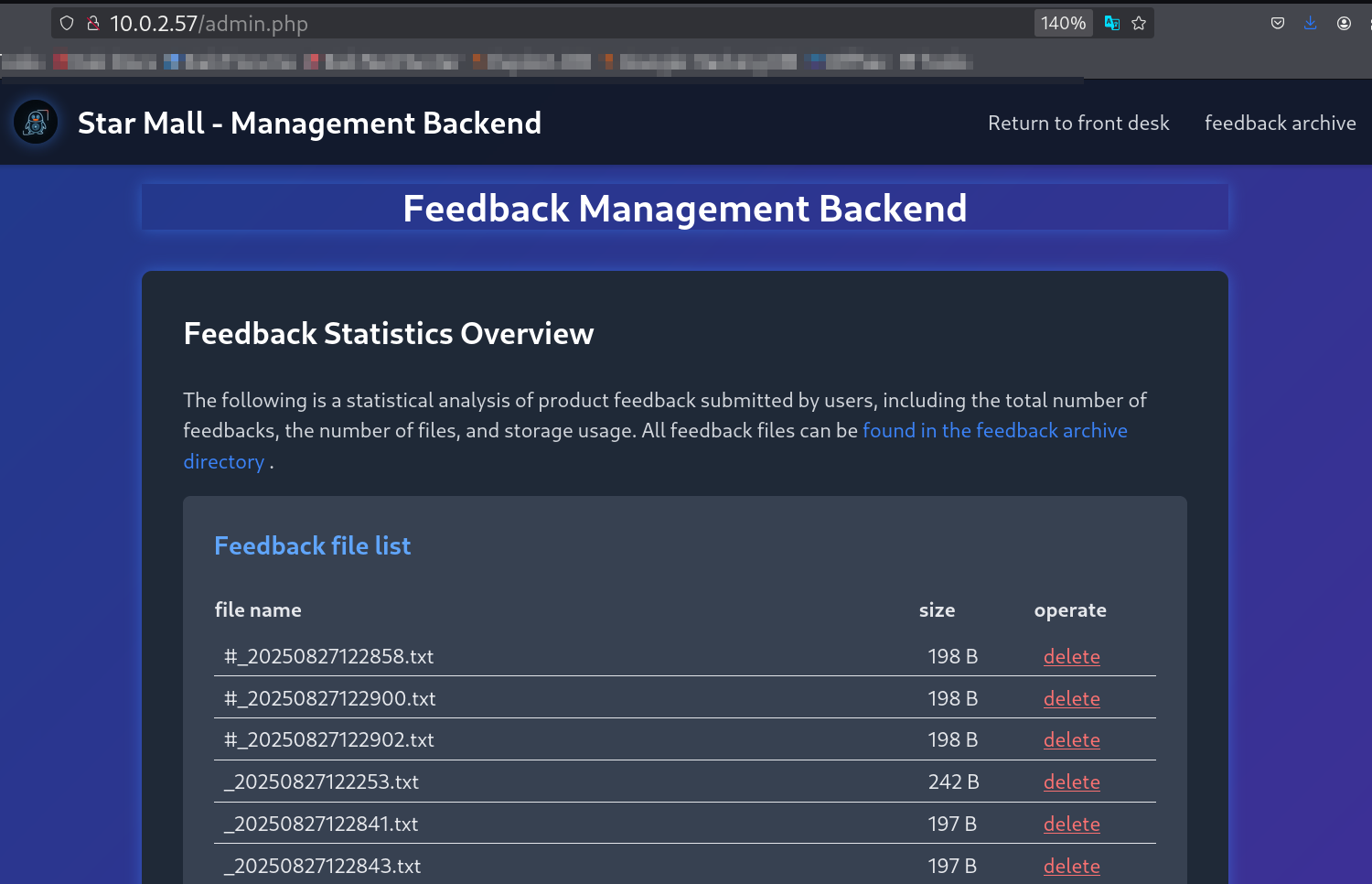1372x884 pixels.
Task: Delete file _20250827122841.txt
Action: pos(1071,824)
